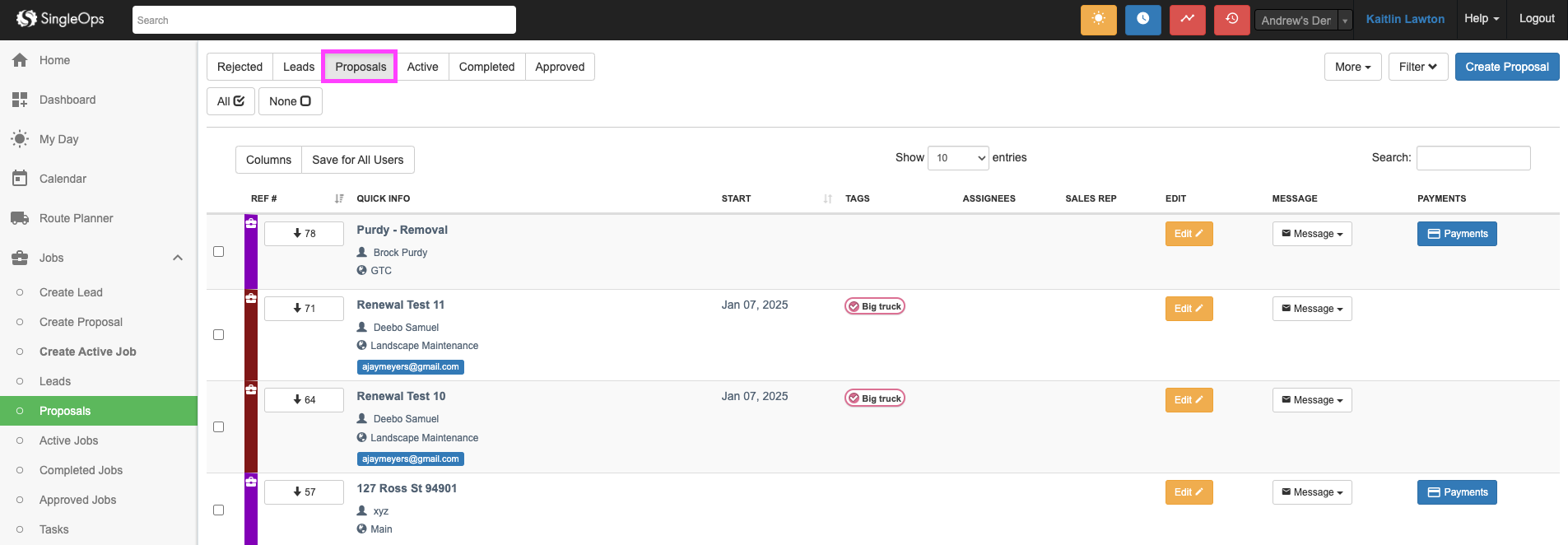This screenshot has width=1568, height=545.
Task: Click the Create Proposal button
Action: tap(1506, 67)
